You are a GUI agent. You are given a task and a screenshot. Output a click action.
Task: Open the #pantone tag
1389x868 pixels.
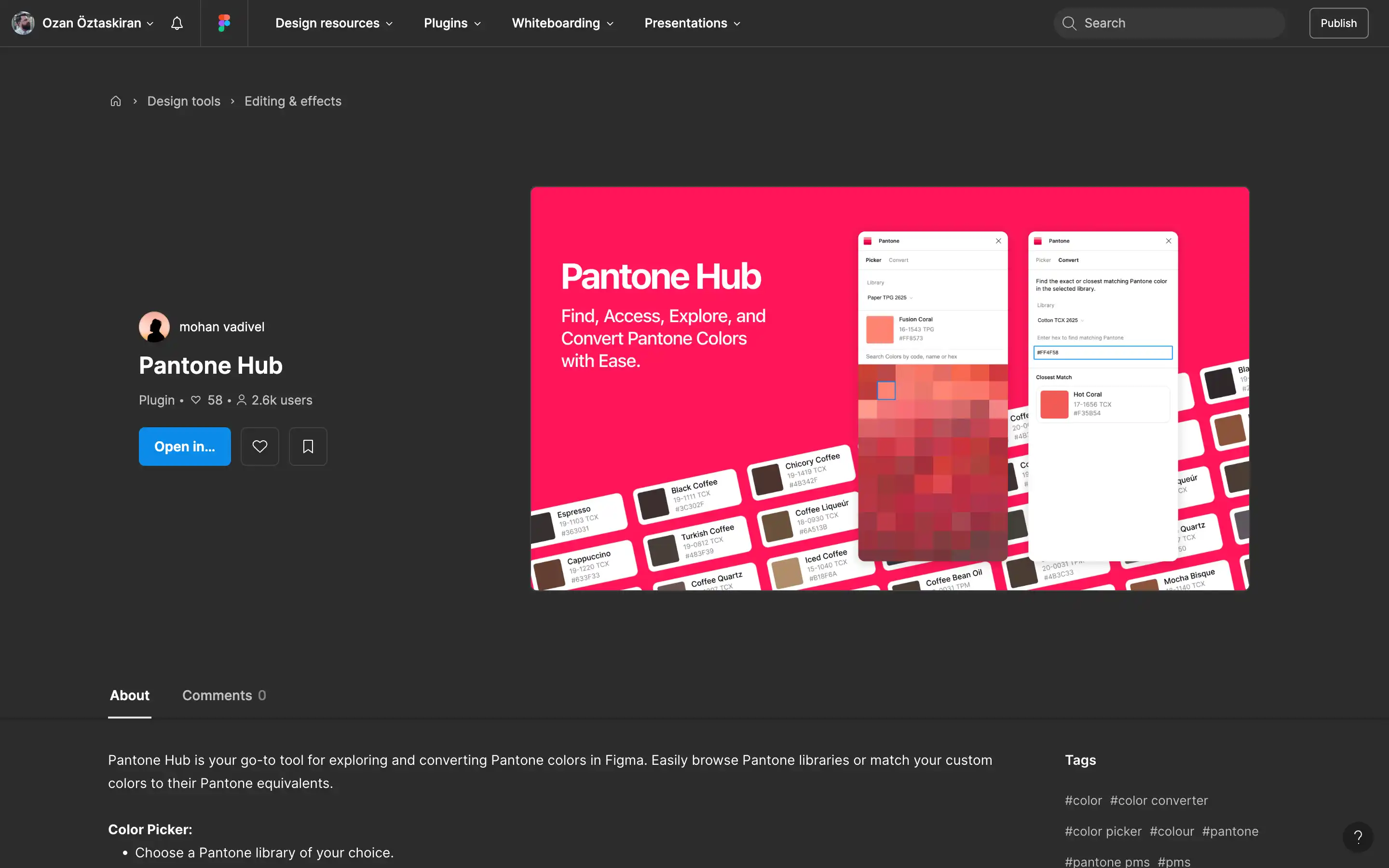[x=1230, y=831]
